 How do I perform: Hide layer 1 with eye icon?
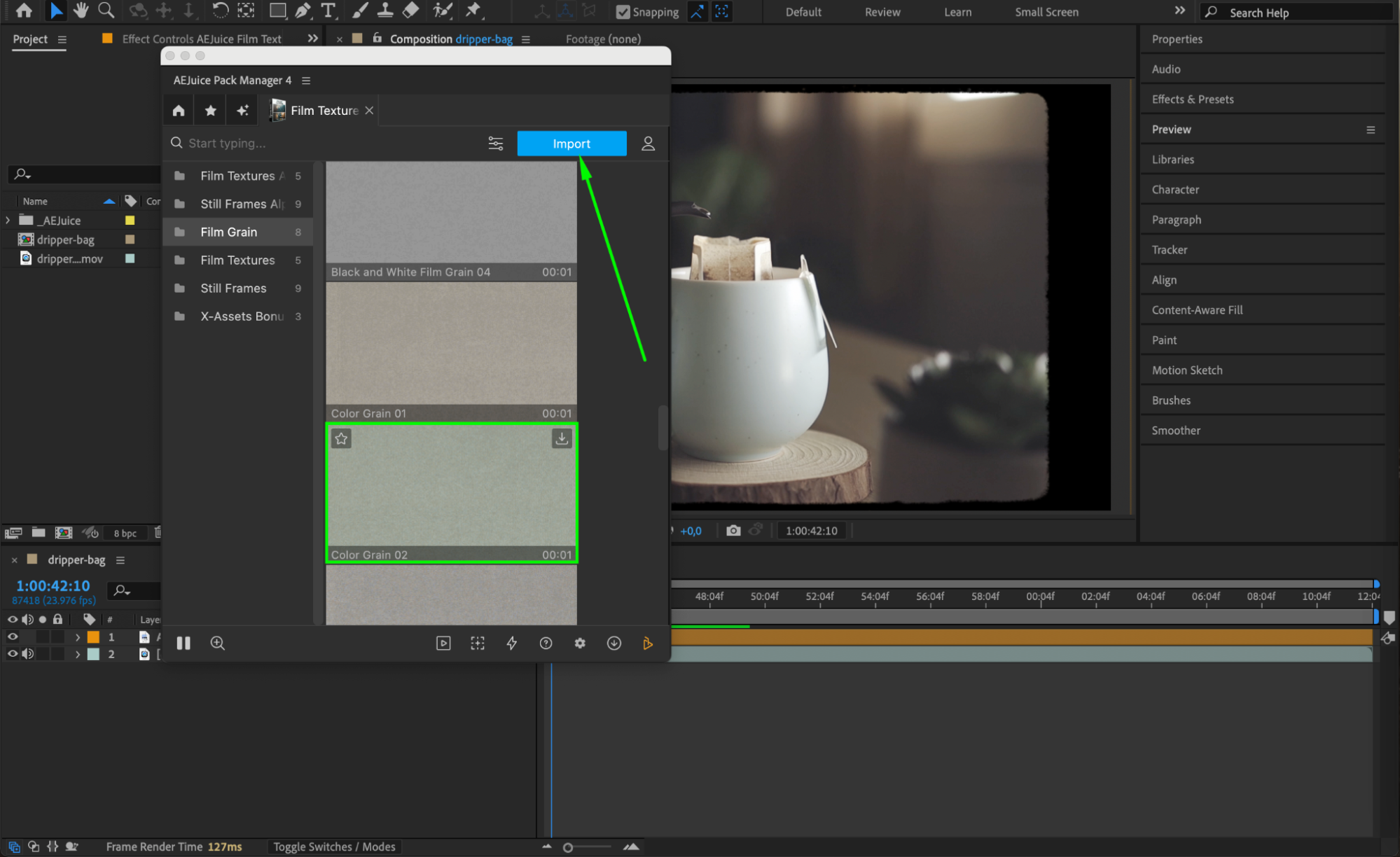tap(13, 637)
